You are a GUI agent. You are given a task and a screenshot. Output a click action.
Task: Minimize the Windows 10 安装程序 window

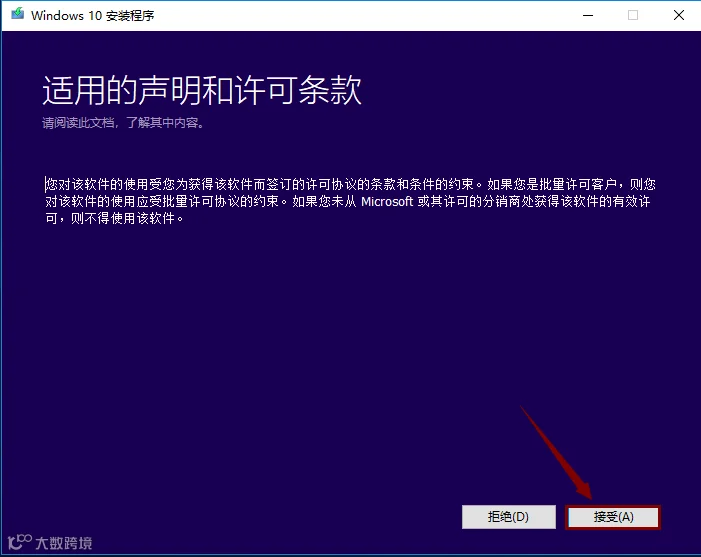(x=588, y=15)
